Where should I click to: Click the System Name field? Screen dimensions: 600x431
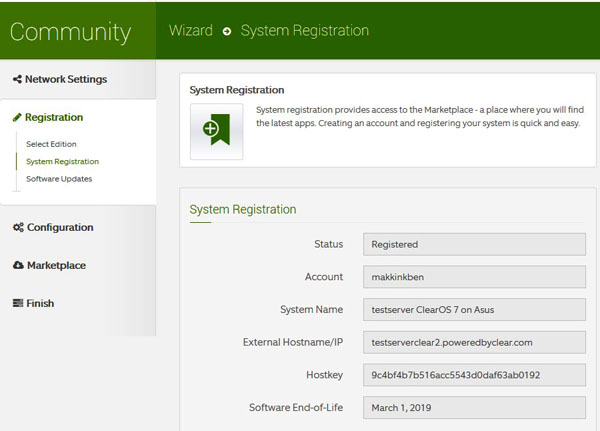474,309
